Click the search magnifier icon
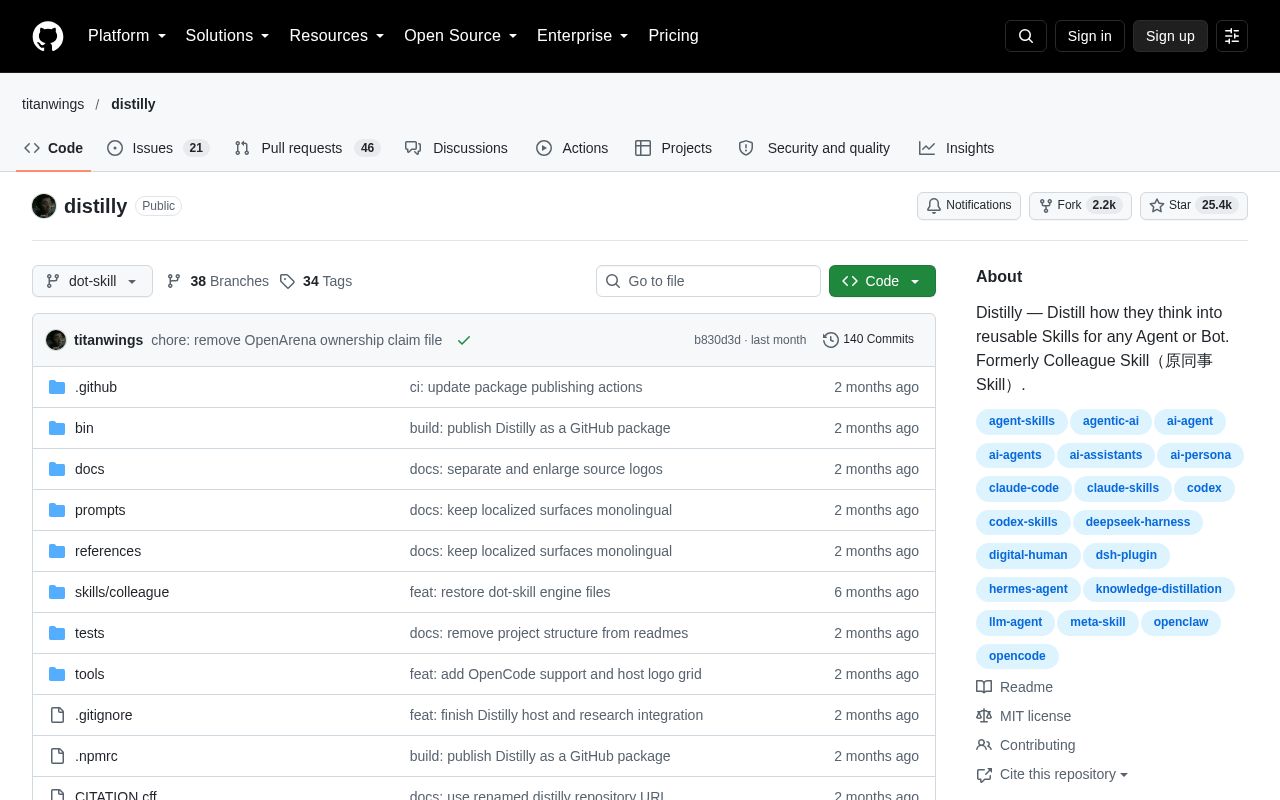Screen dimensions: 1280x800 1026,36
